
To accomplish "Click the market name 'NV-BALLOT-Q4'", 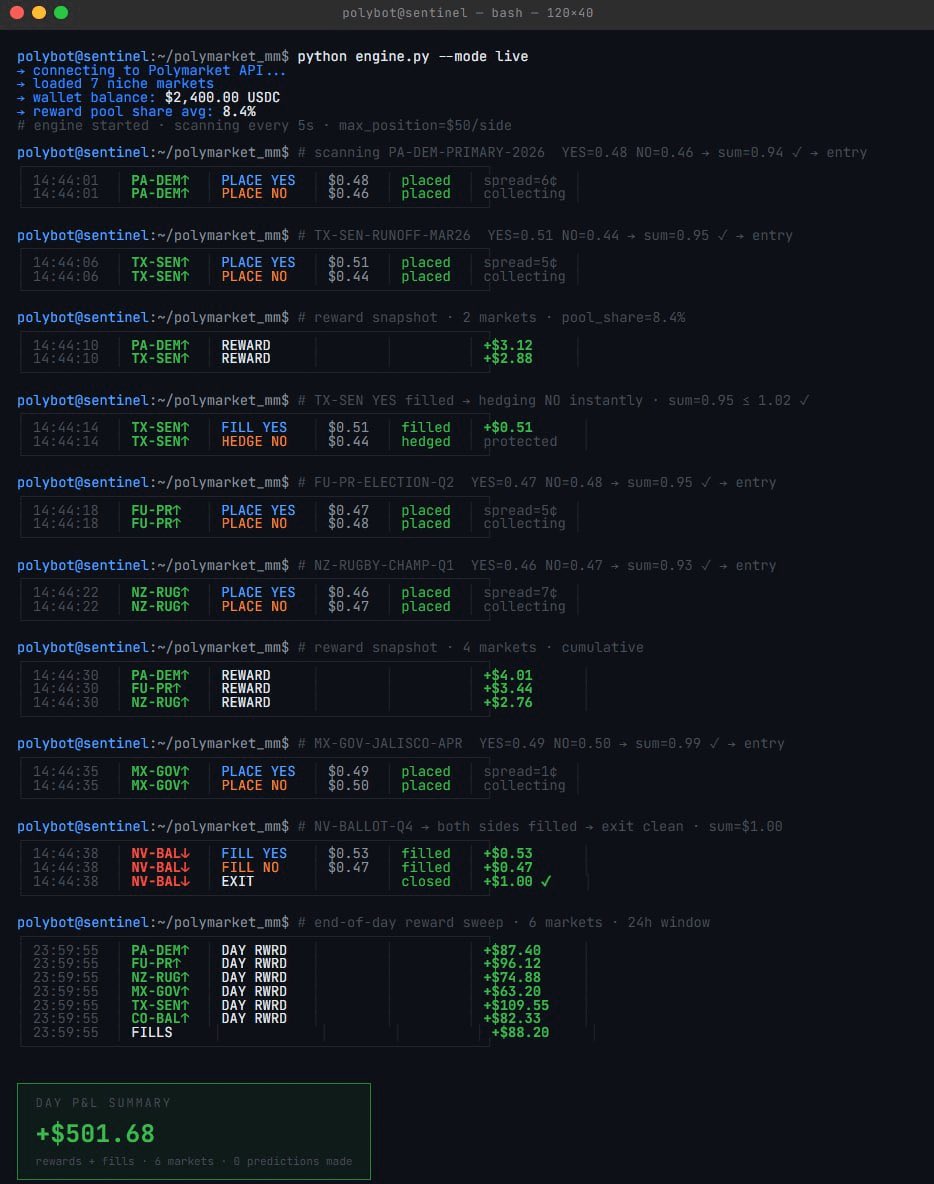I will (363, 827).
